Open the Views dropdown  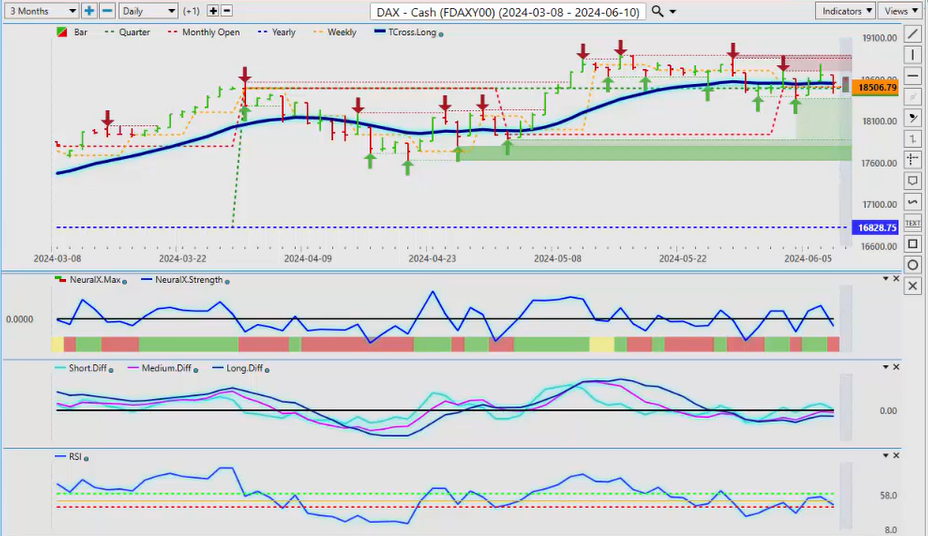[x=900, y=11]
